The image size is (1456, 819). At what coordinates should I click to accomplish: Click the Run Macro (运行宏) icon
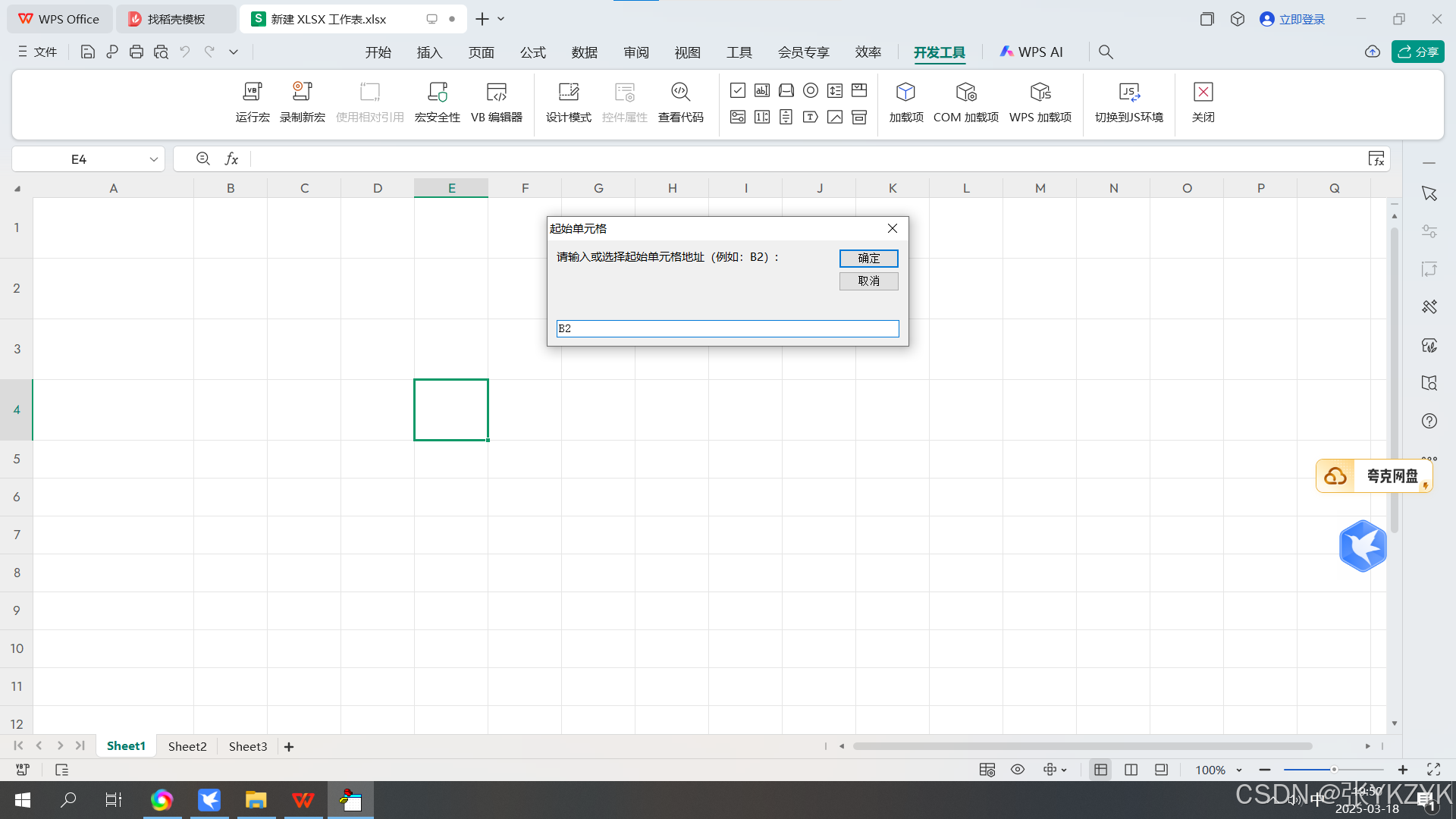pos(253,102)
